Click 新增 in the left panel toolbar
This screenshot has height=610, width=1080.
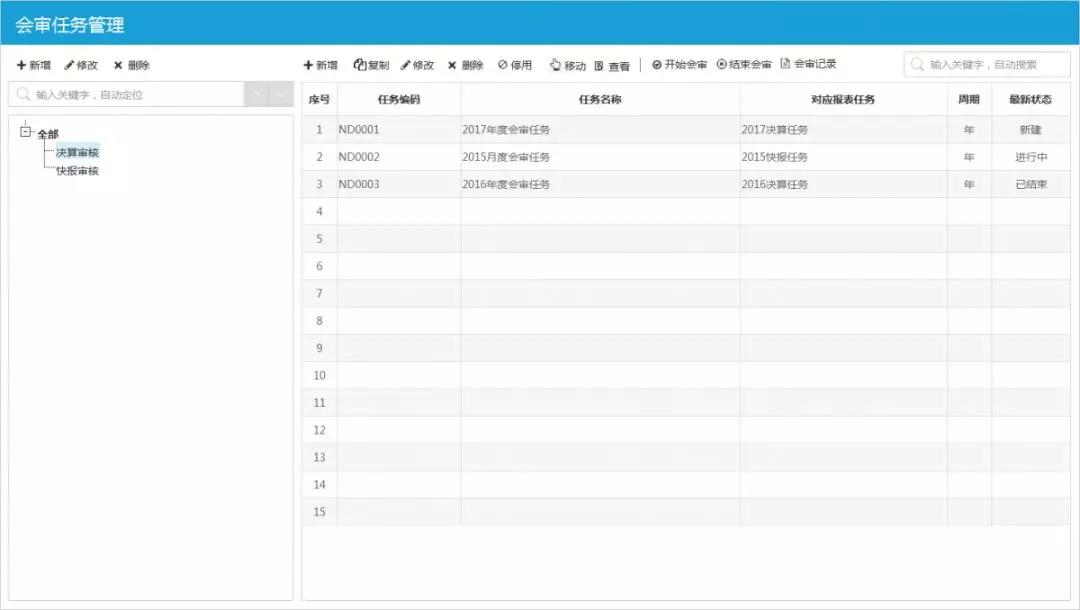pyautogui.click(x=30, y=65)
